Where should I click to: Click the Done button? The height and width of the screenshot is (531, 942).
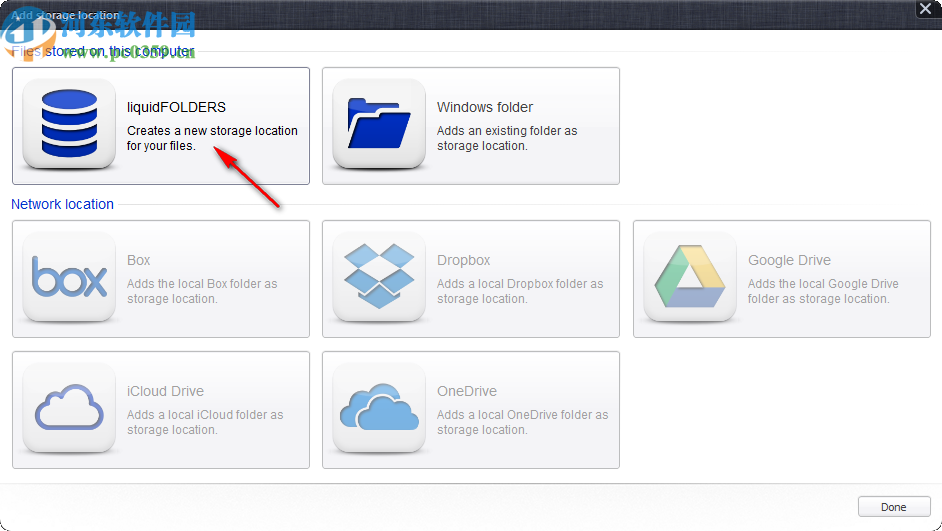pos(893,507)
